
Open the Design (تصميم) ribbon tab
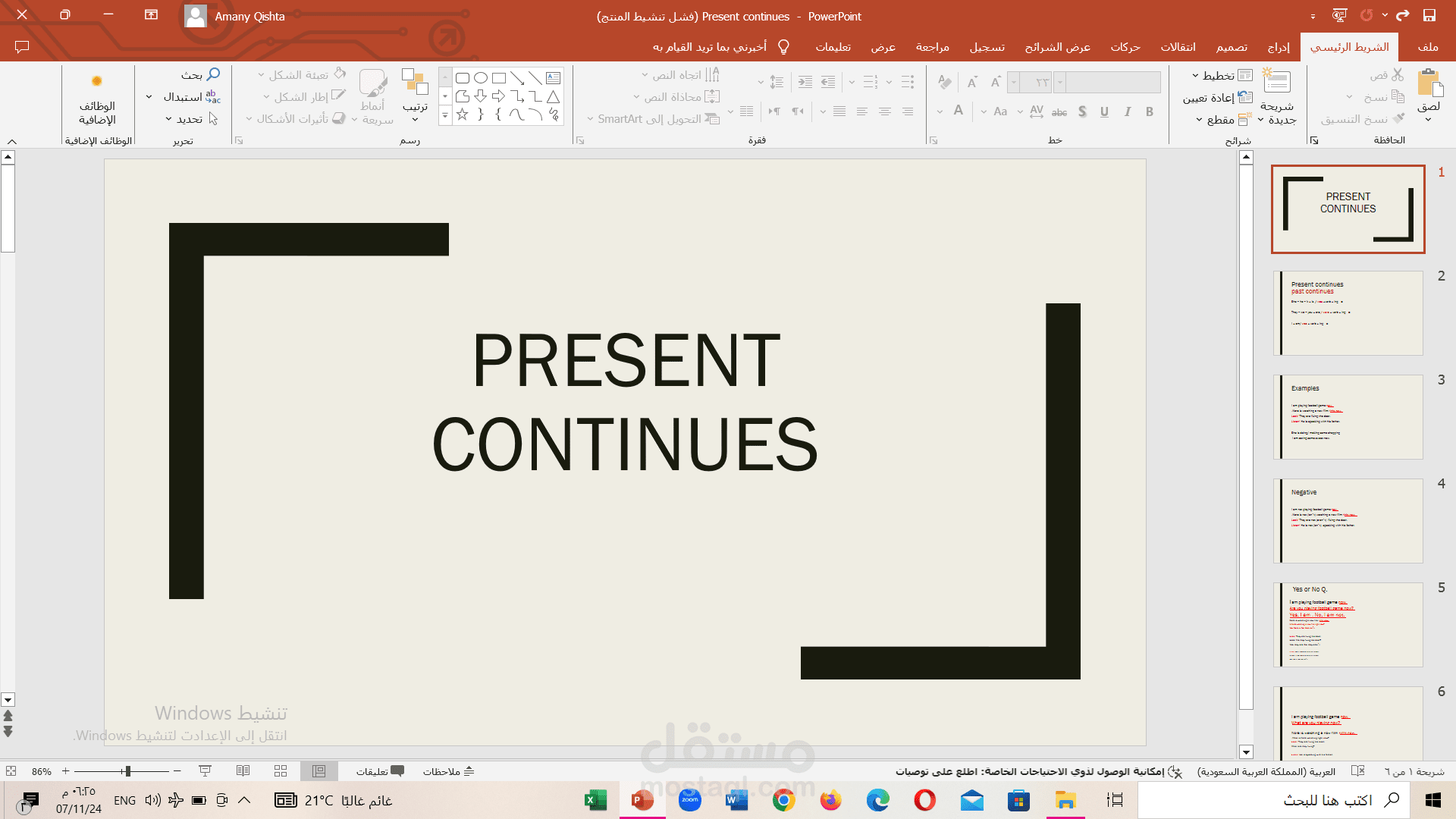point(1232,47)
